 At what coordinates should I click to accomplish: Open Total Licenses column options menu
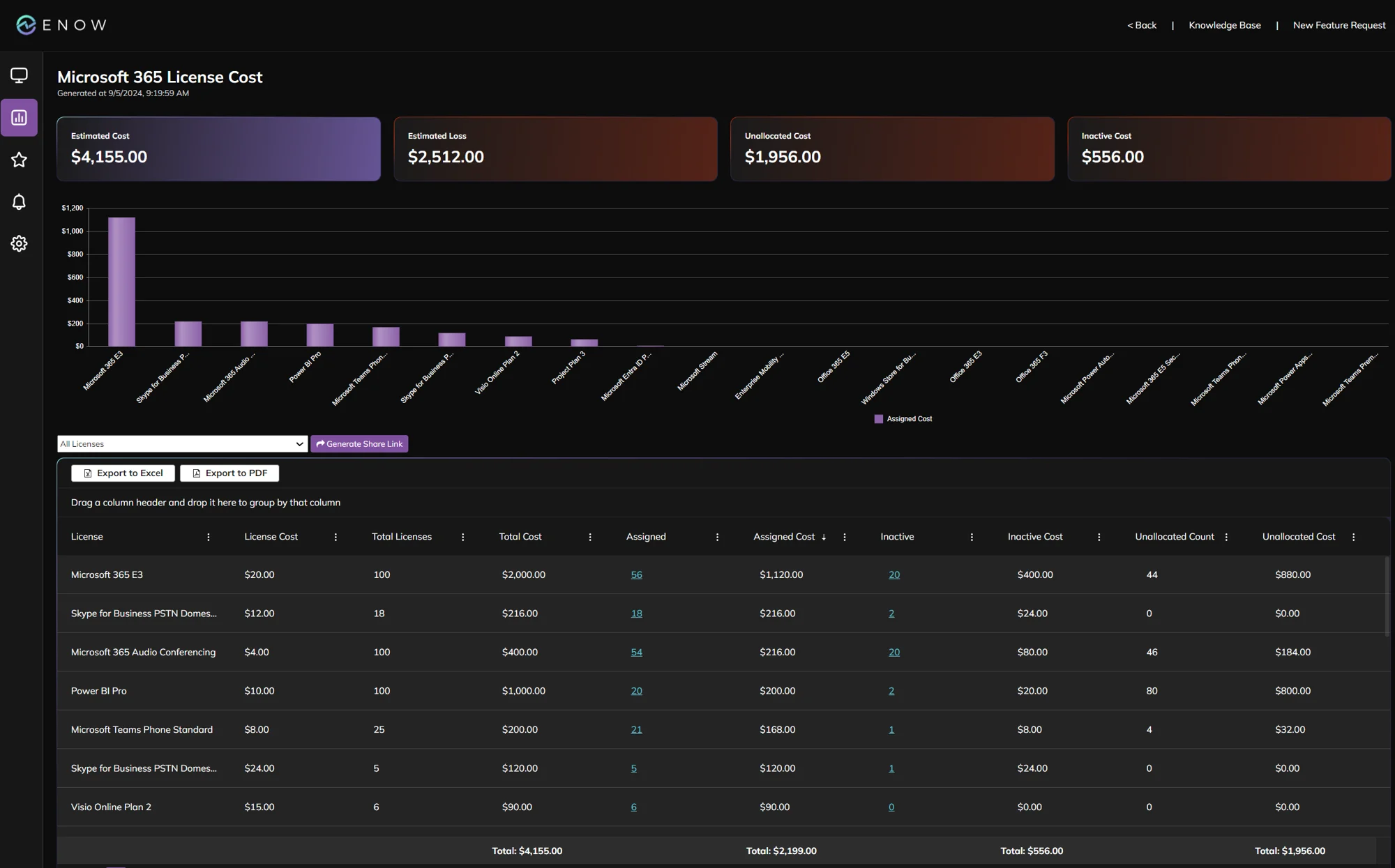(x=463, y=537)
